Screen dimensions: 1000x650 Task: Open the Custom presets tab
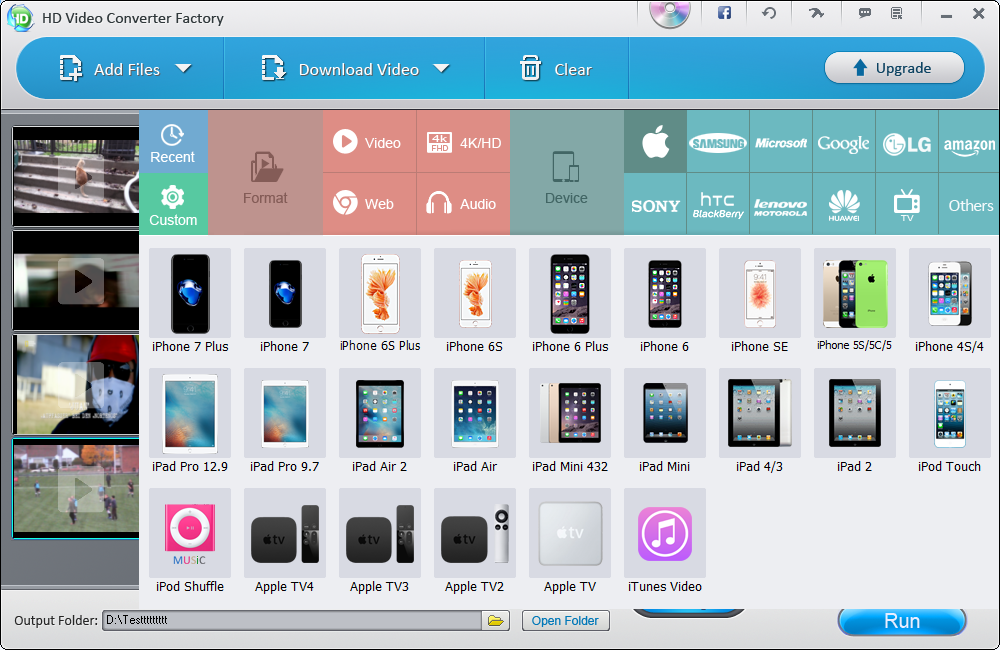pos(173,204)
